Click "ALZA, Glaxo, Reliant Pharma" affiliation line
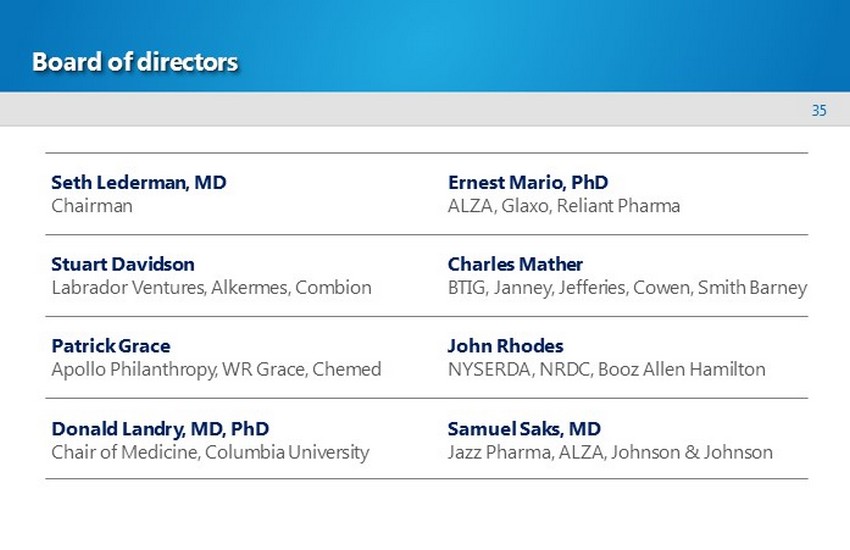 click(x=564, y=206)
